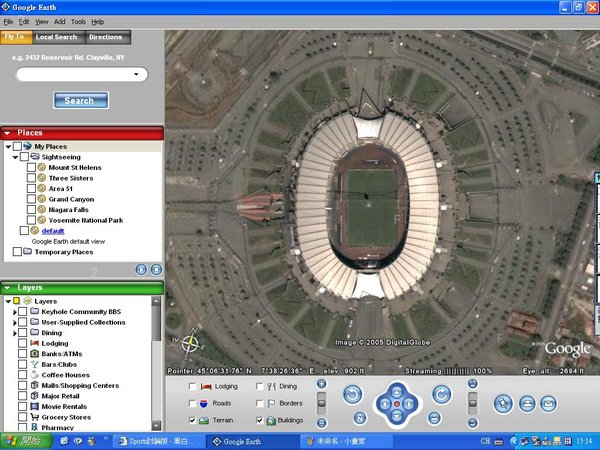Reset tilt button
The height and width of the screenshot is (450, 600).
[x=434, y=418]
